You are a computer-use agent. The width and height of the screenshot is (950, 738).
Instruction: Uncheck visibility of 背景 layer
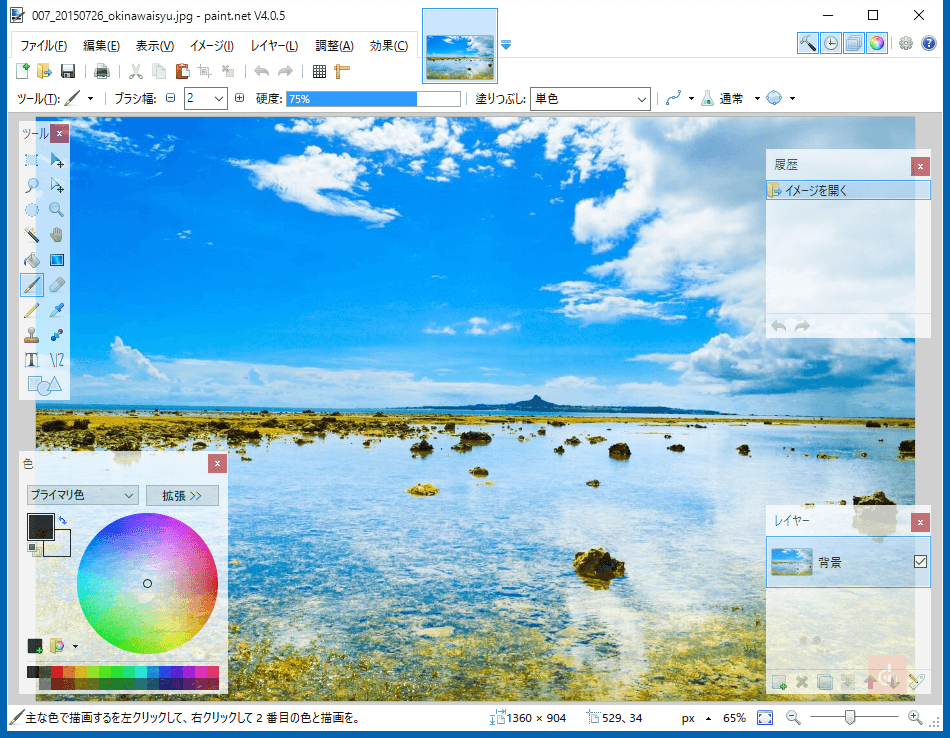[920, 562]
